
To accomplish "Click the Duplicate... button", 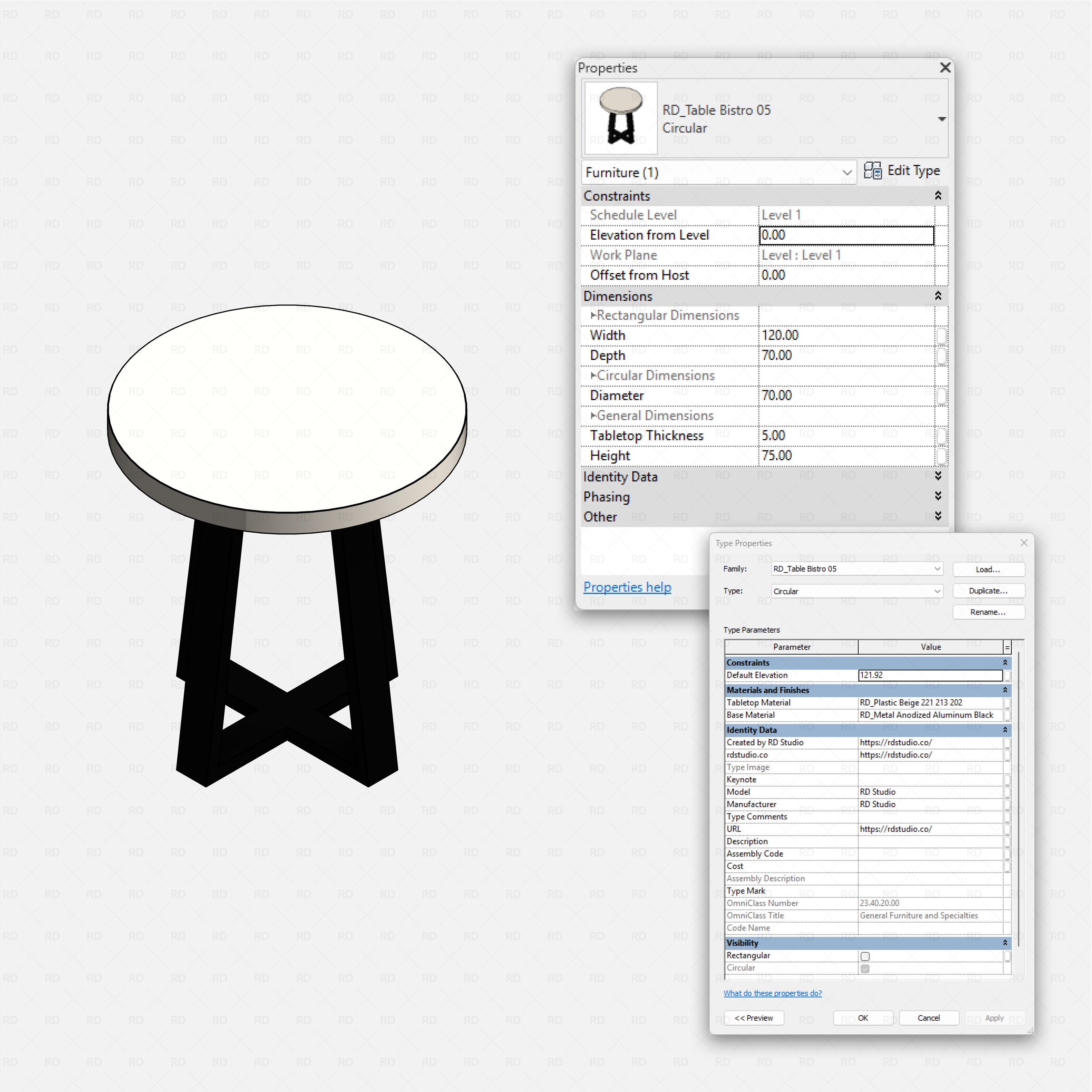I will coord(988,591).
